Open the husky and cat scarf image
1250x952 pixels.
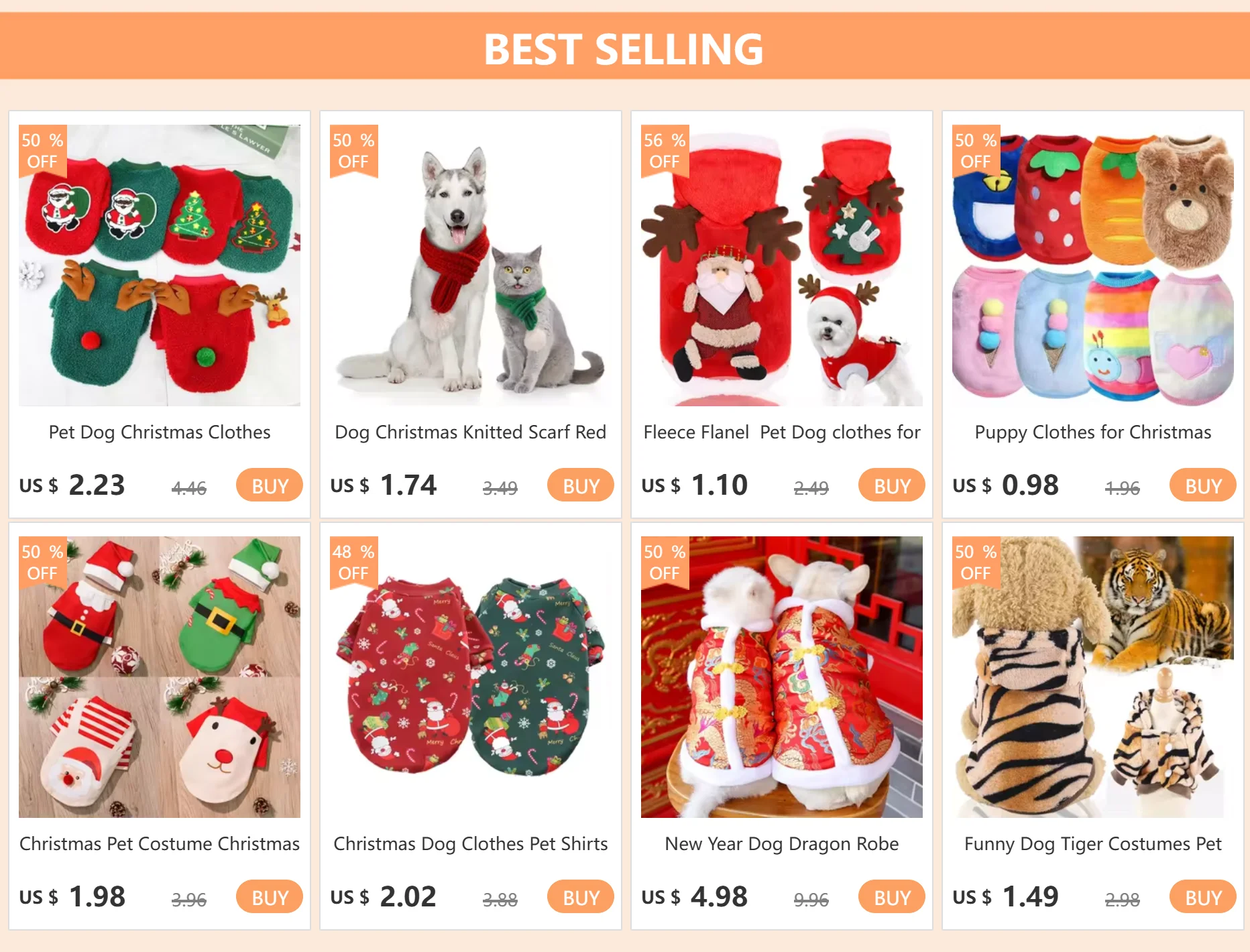(471, 265)
